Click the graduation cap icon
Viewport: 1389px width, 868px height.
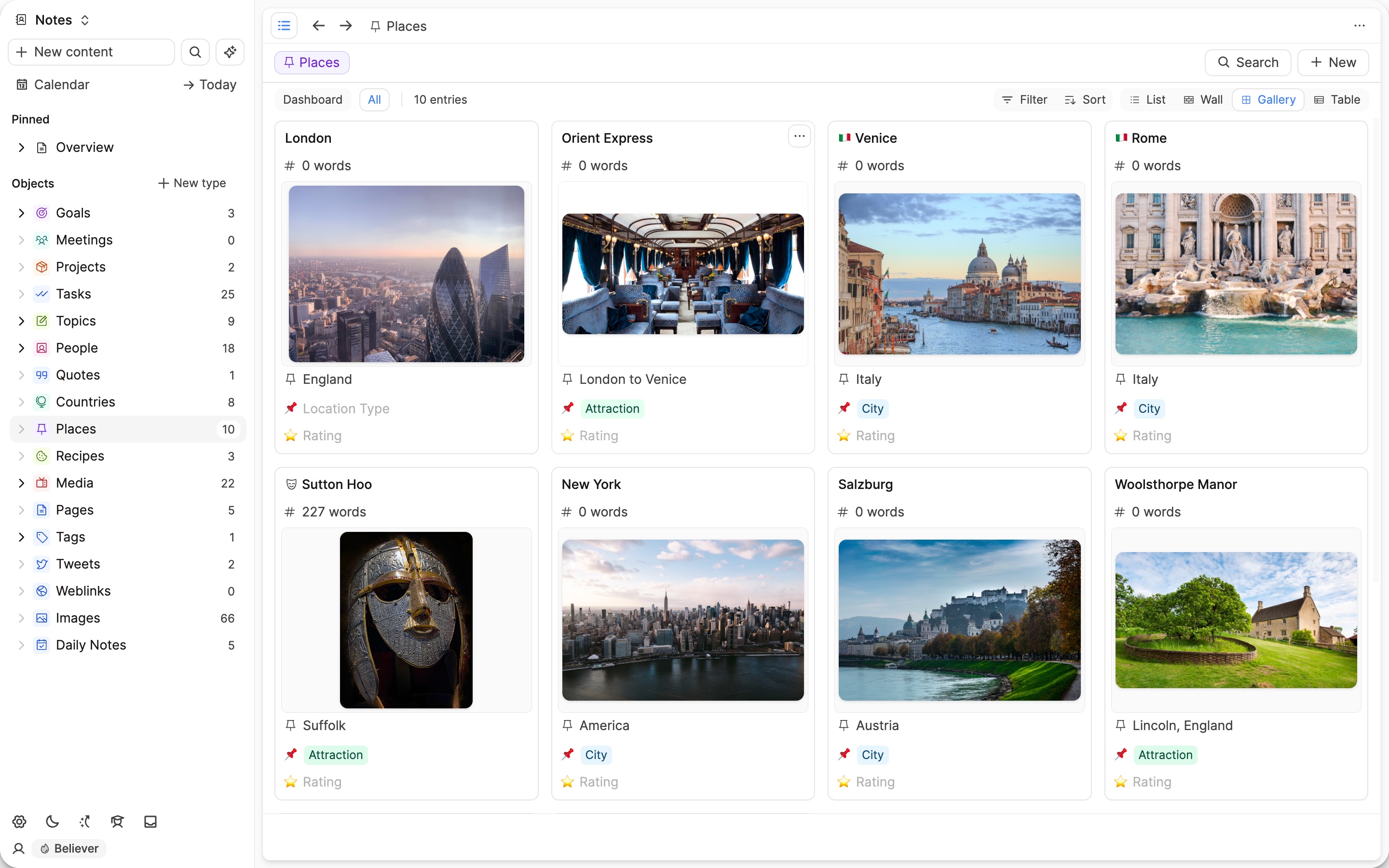click(117, 822)
